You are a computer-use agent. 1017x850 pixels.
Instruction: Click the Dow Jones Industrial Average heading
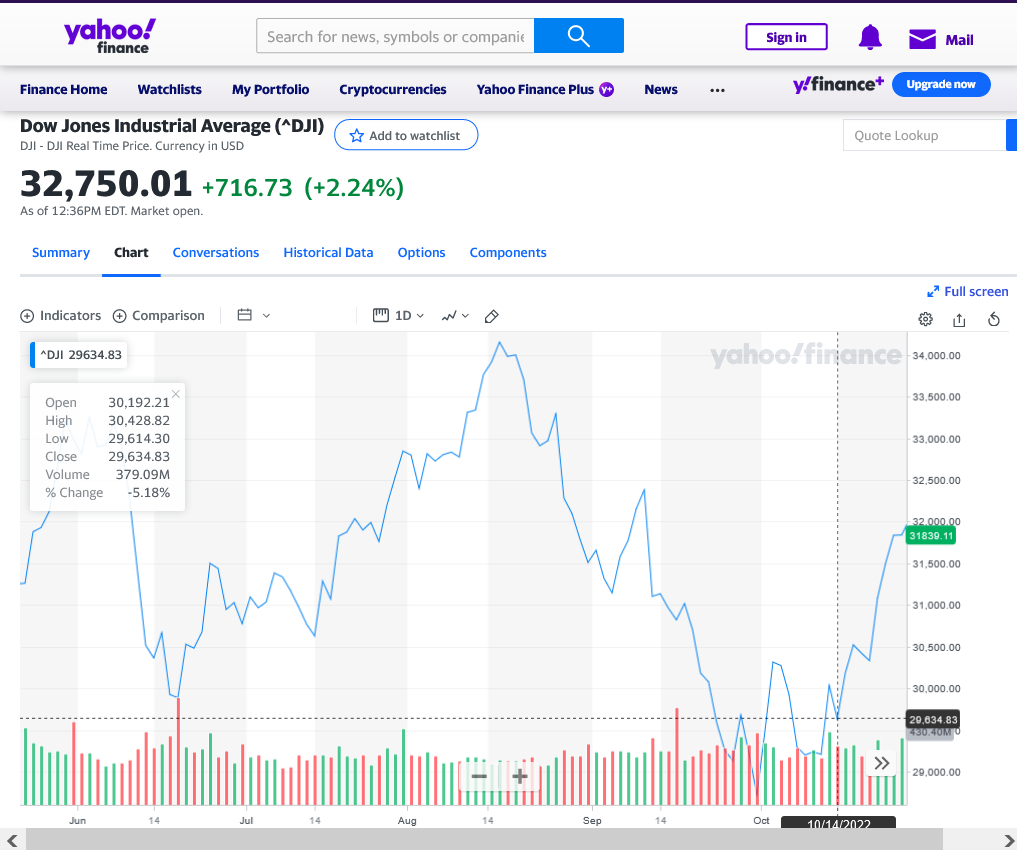(x=172, y=126)
